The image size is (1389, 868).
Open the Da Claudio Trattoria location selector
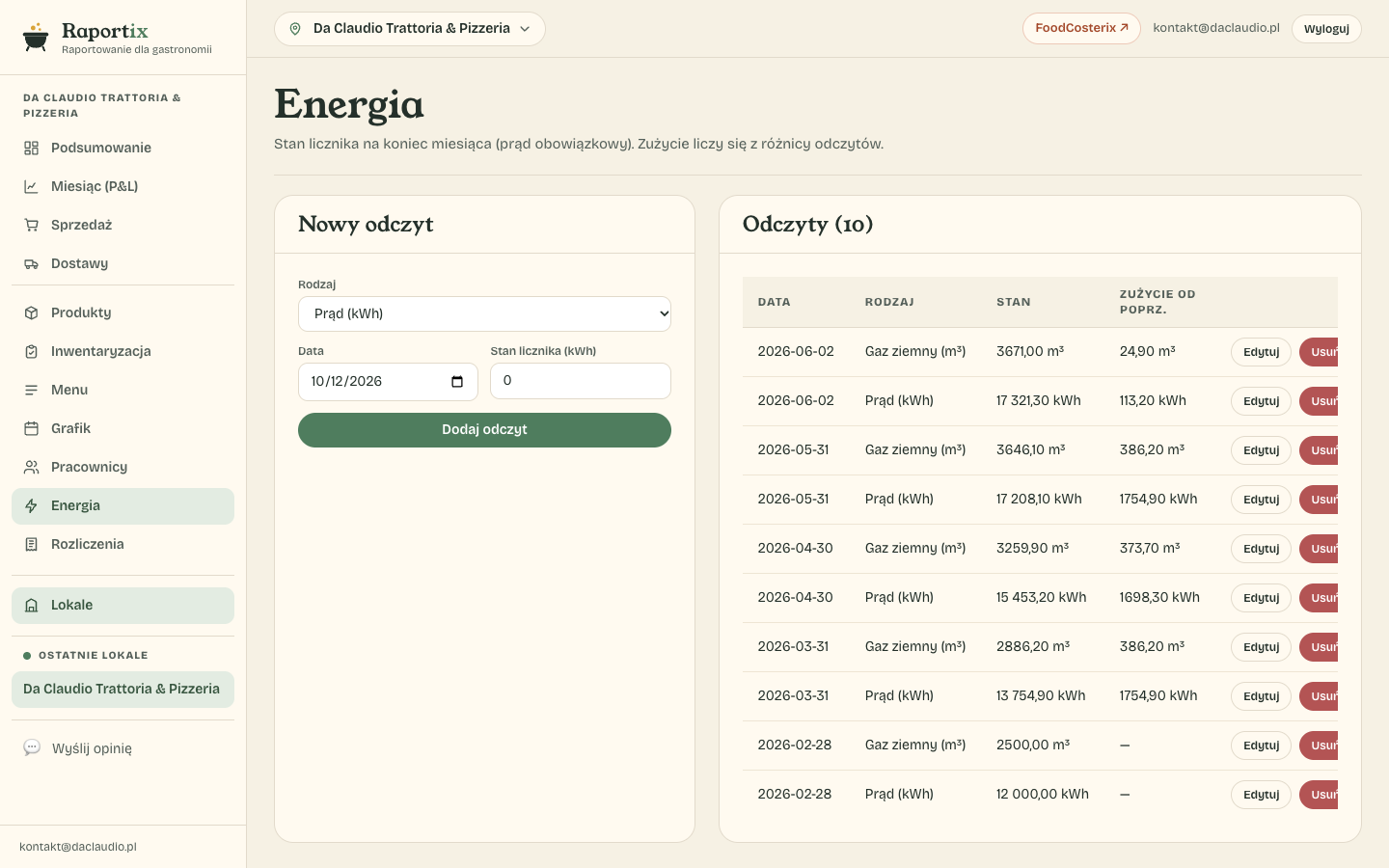[410, 29]
